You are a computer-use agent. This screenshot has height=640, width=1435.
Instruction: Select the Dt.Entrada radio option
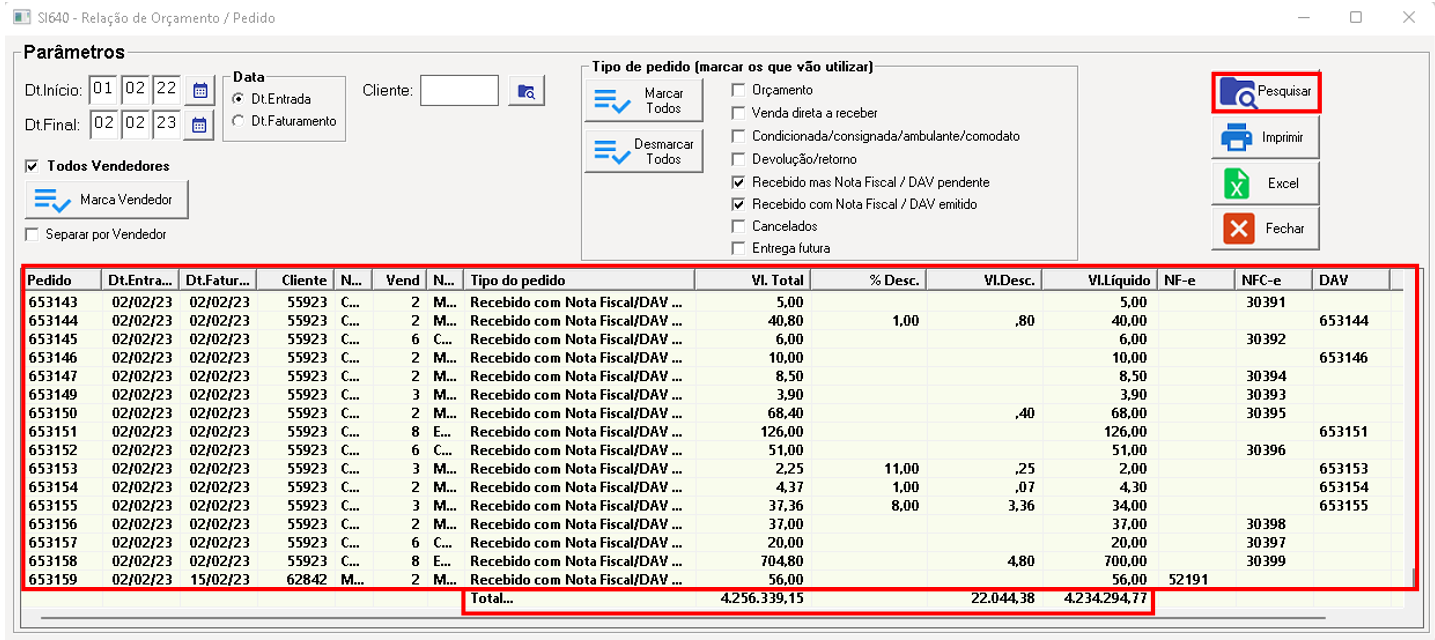(x=238, y=99)
